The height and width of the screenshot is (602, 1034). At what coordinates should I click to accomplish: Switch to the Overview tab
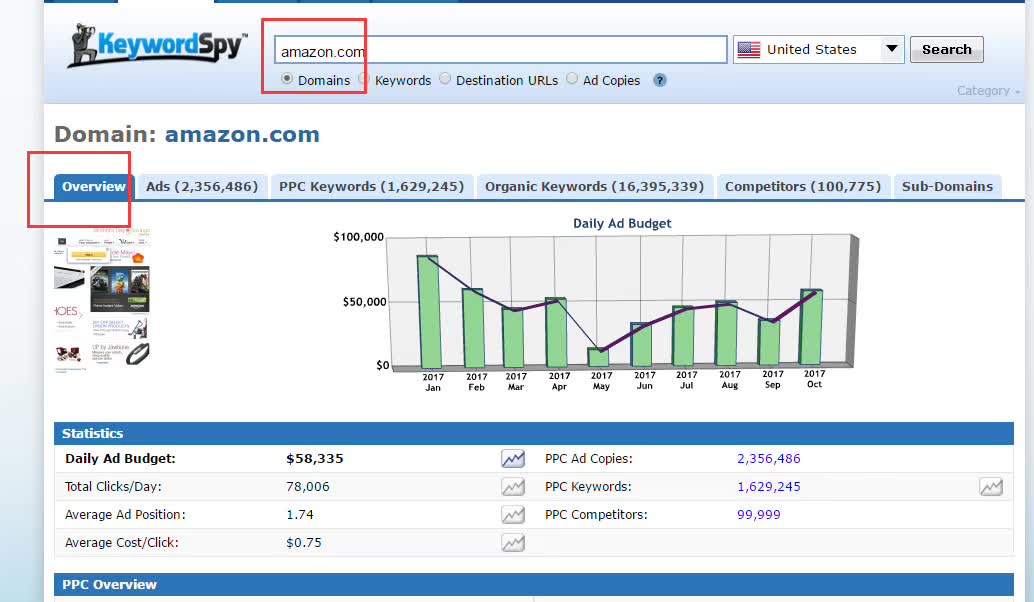94,187
